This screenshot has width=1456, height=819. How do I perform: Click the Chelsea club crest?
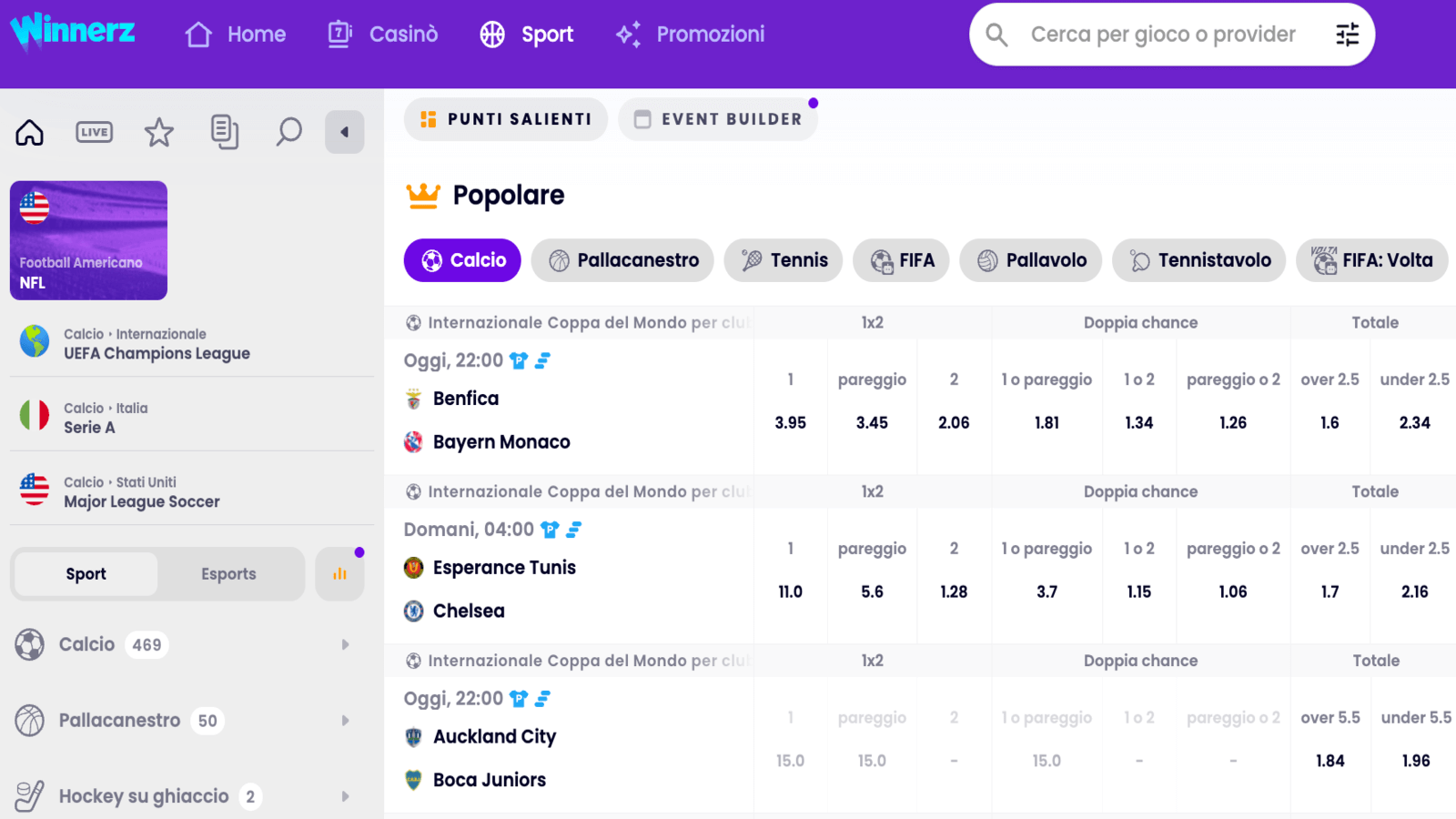[414, 611]
